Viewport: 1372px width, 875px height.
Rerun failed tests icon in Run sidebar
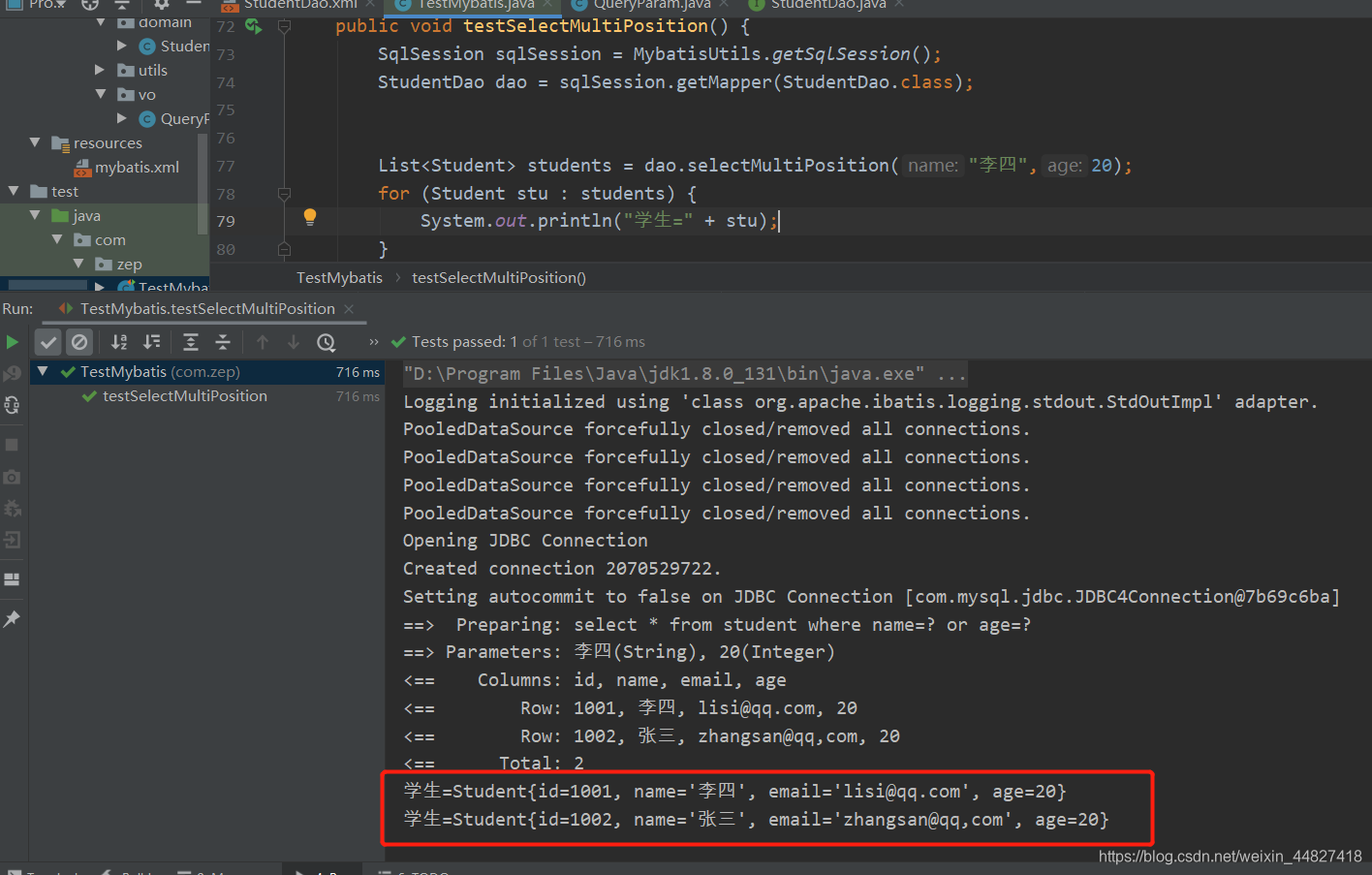[13, 373]
